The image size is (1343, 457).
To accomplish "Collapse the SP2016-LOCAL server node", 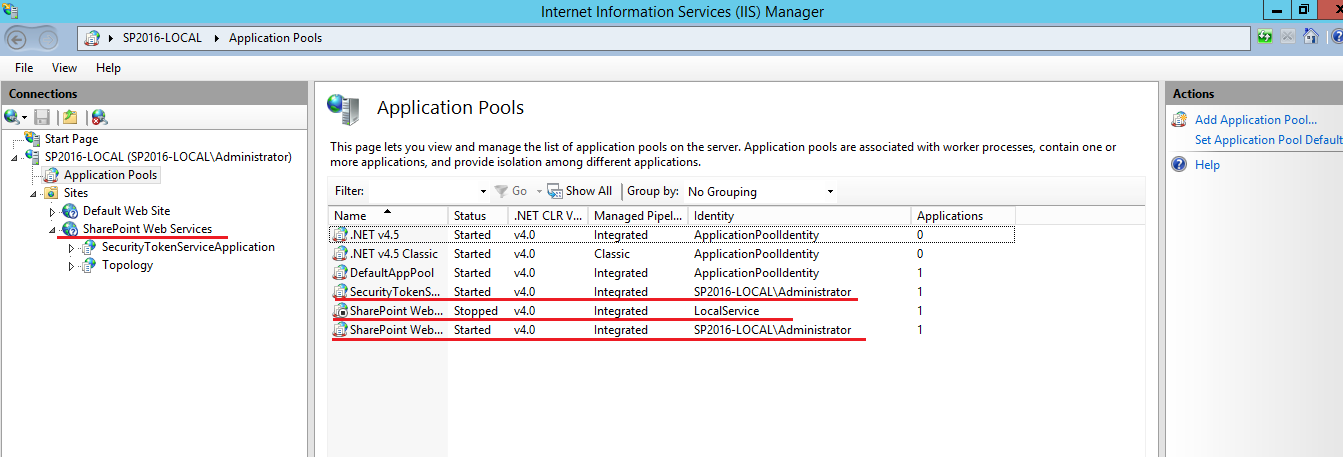I will point(16,158).
